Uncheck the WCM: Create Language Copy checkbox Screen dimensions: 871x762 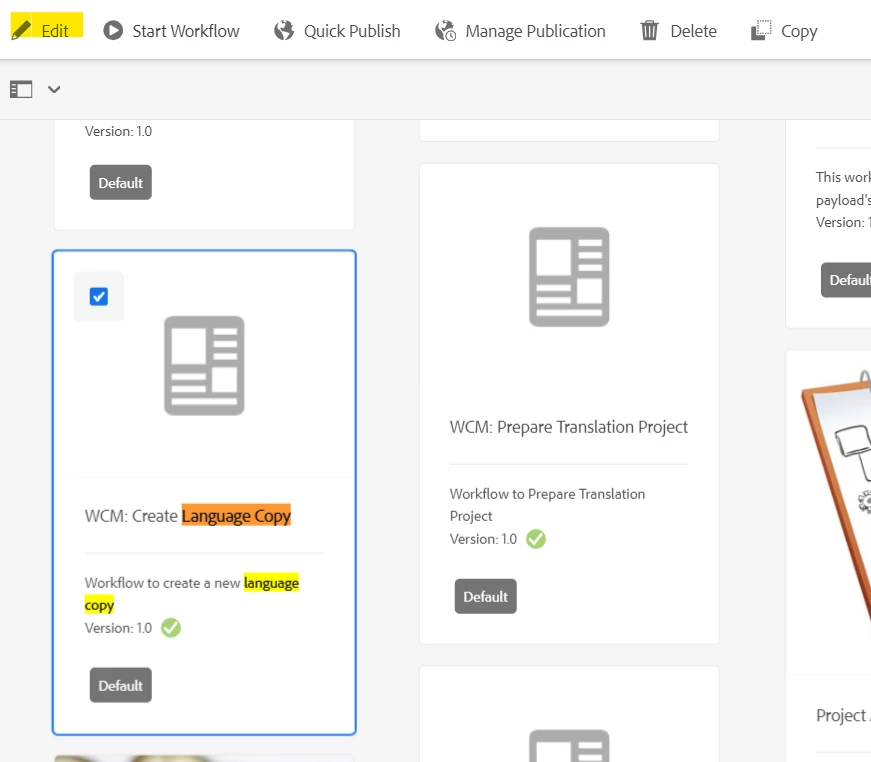(99, 297)
